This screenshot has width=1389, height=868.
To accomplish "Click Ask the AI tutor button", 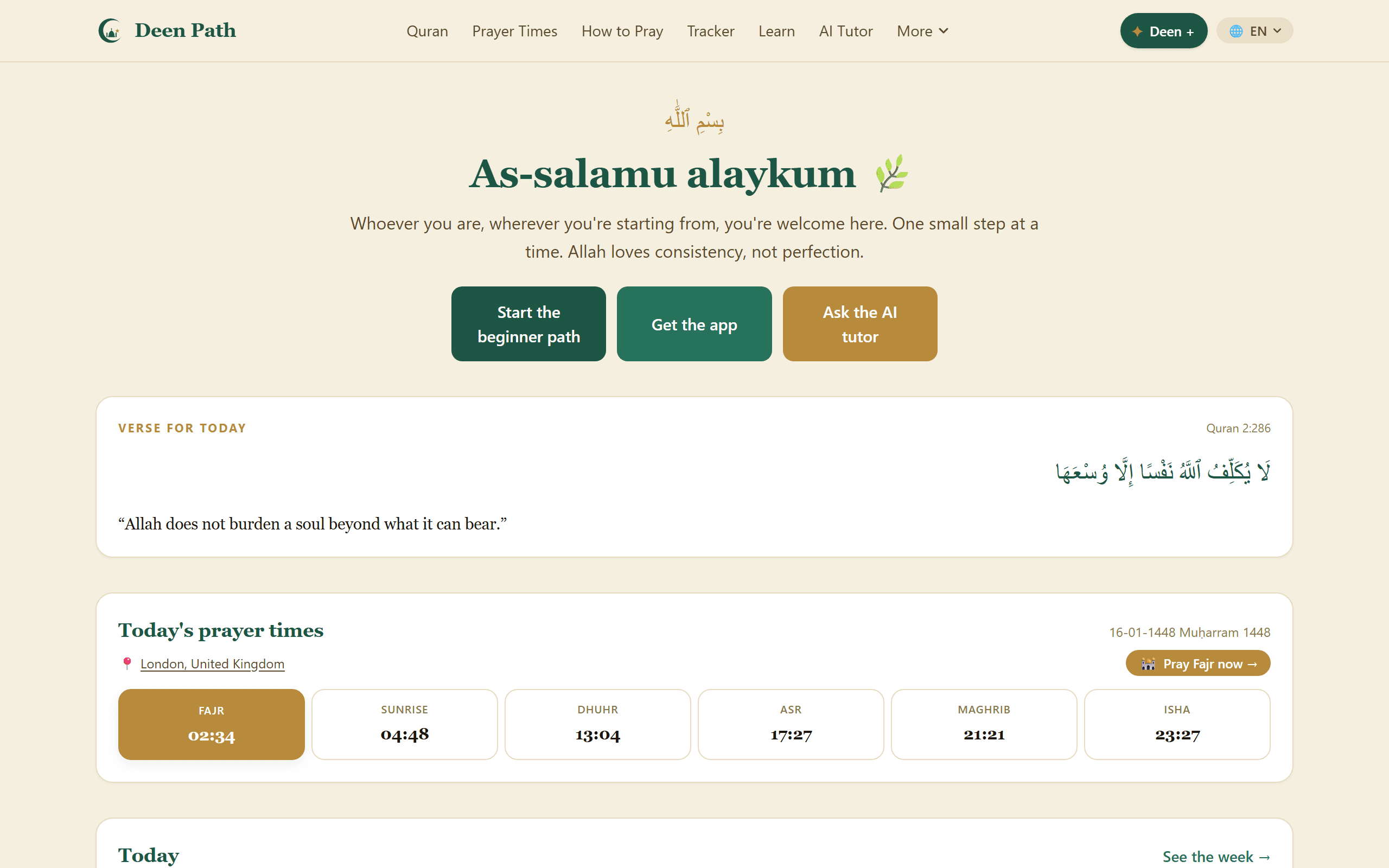I will point(860,324).
